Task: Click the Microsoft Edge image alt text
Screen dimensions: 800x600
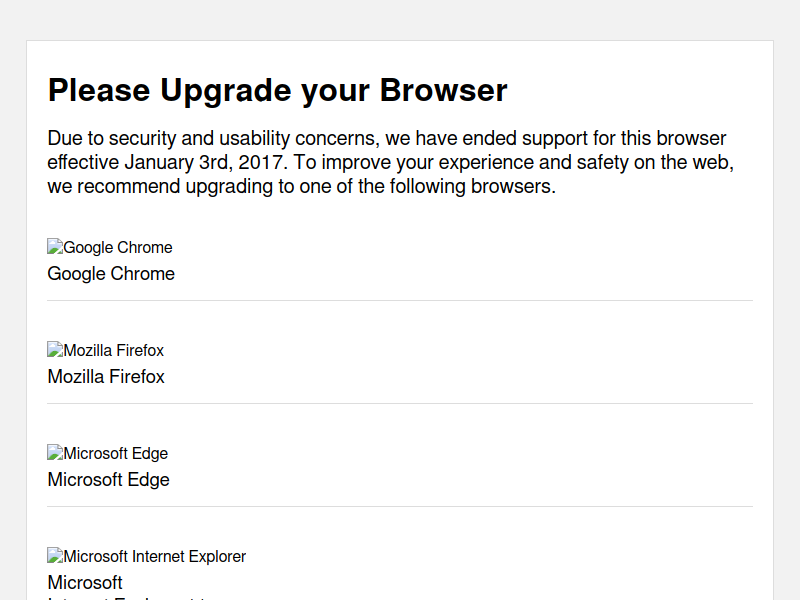Action: pyautogui.click(x=116, y=454)
